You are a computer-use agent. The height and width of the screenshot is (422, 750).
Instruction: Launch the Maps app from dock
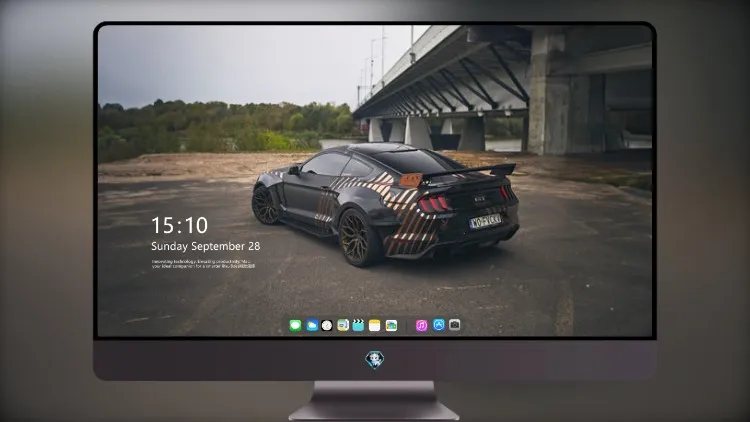343,325
